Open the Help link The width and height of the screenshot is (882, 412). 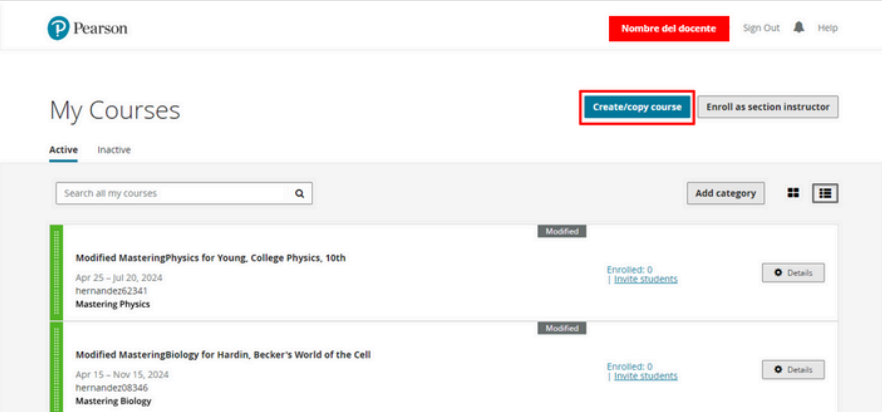(x=827, y=28)
